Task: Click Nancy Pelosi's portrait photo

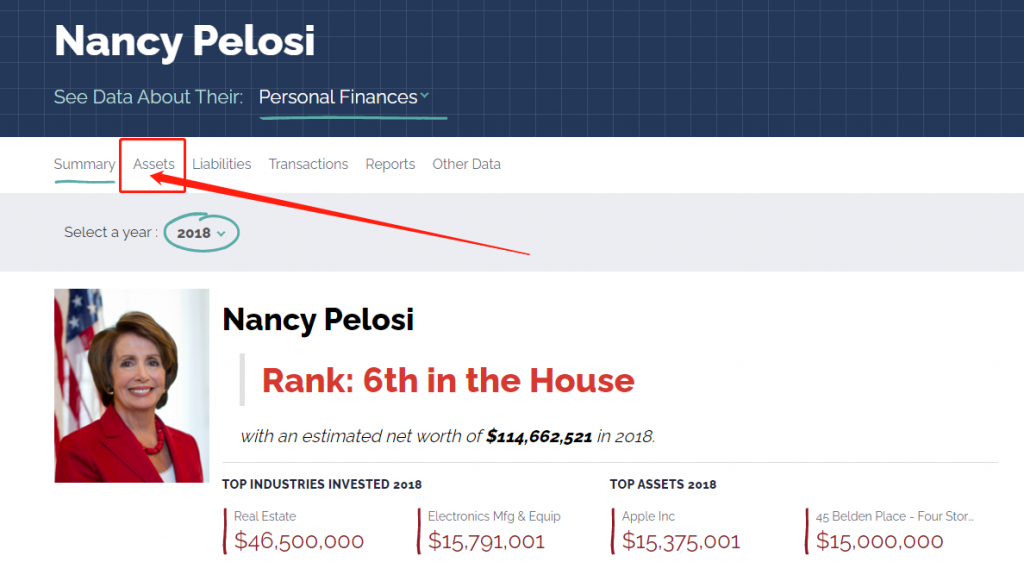Action: 132,386
